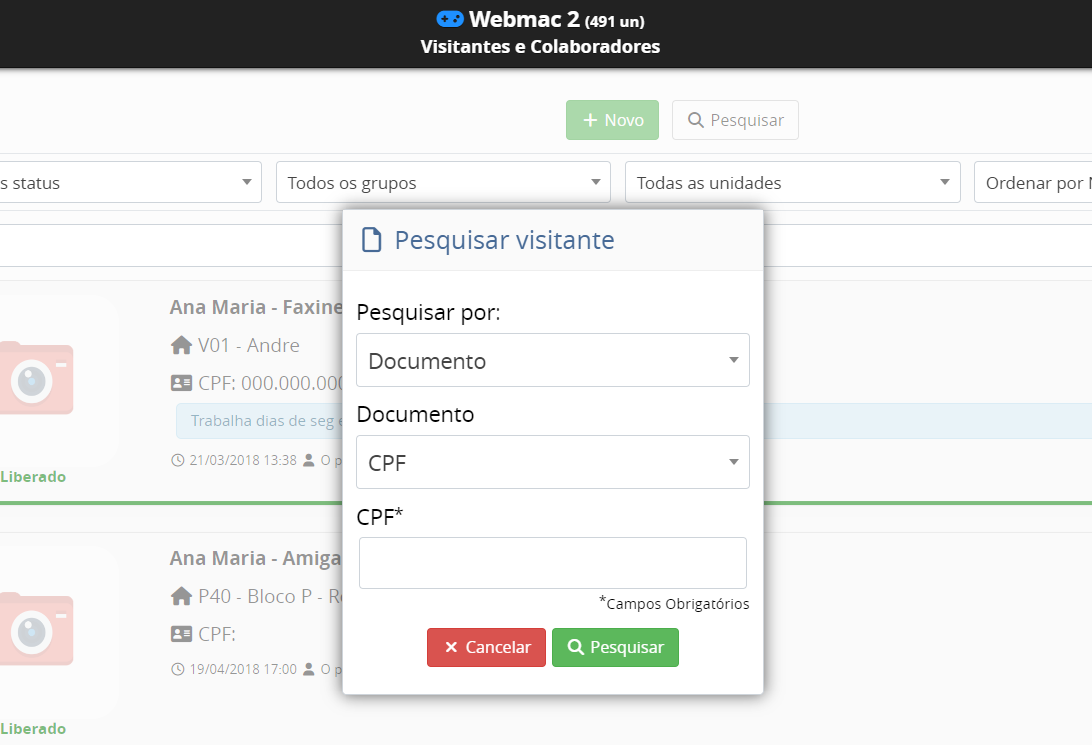
Task: Click the clock icon beside 19/04/2018 17:00
Action: point(178,669)
